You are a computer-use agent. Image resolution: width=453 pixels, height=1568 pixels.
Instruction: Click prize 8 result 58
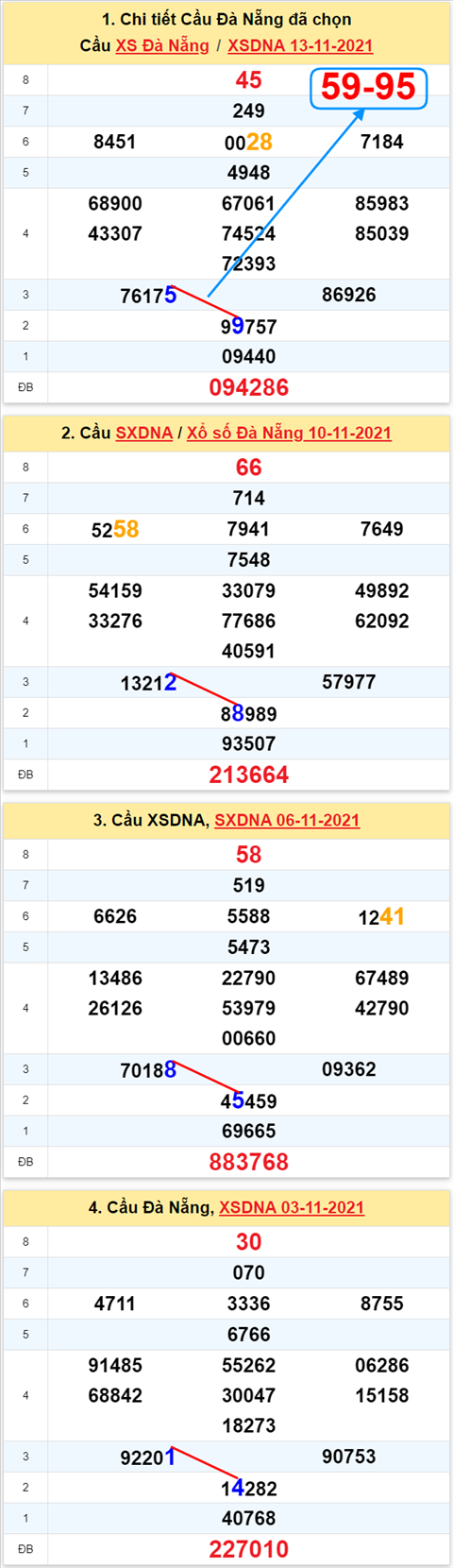(x=249, y=855)
